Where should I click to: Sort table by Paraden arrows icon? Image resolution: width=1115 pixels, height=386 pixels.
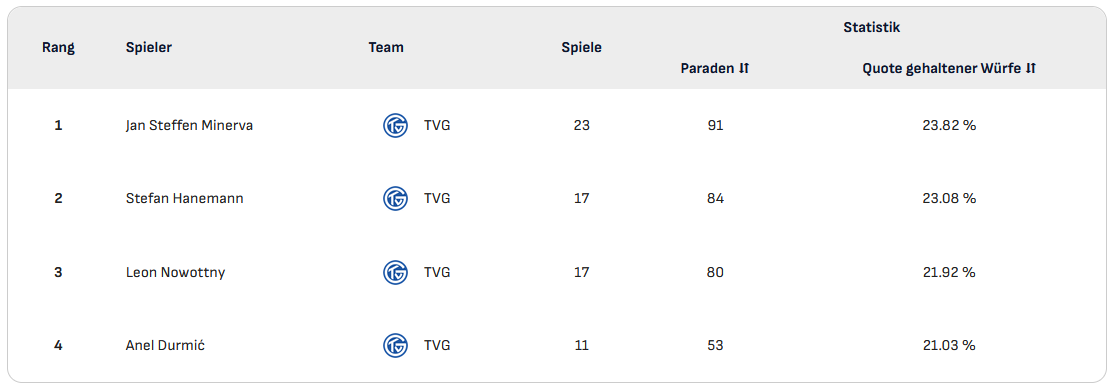point(744,69)
